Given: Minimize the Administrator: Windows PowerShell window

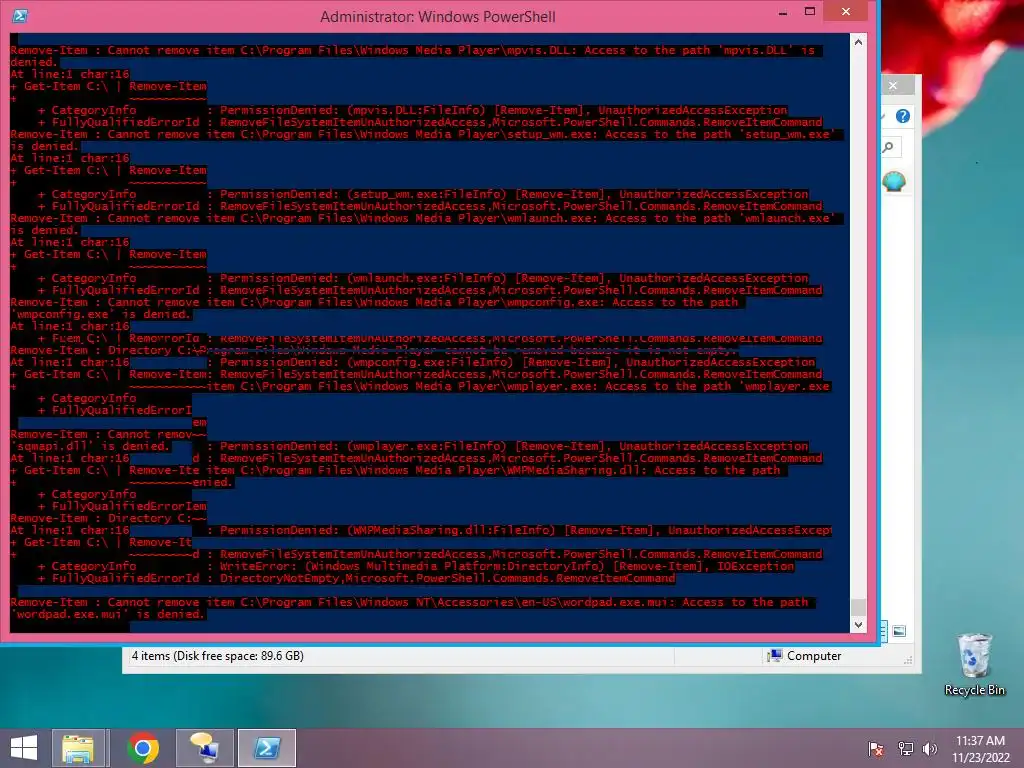Looking at the screenshot, I should click(783, 13).
